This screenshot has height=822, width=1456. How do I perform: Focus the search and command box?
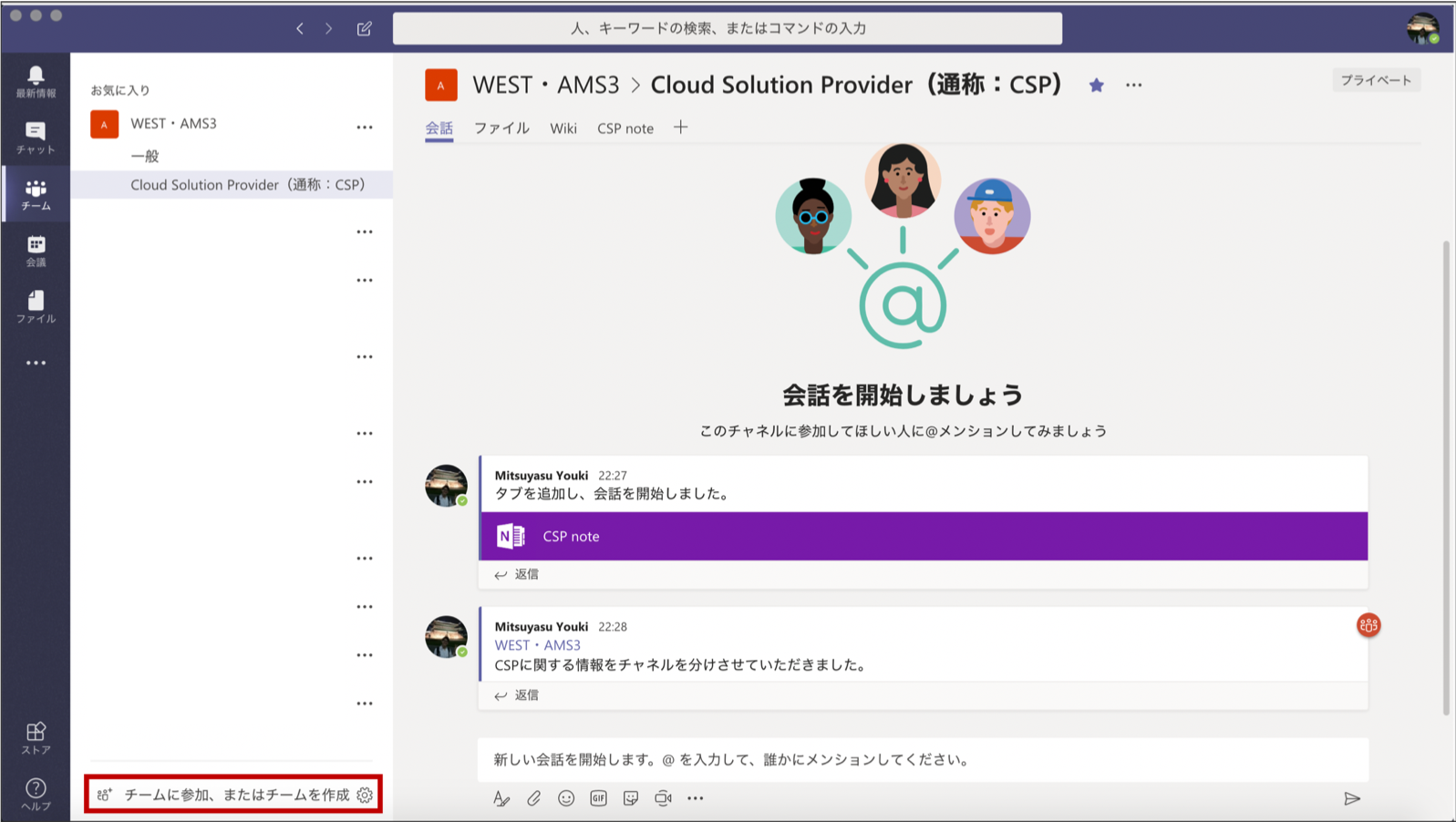click(728, 28)
